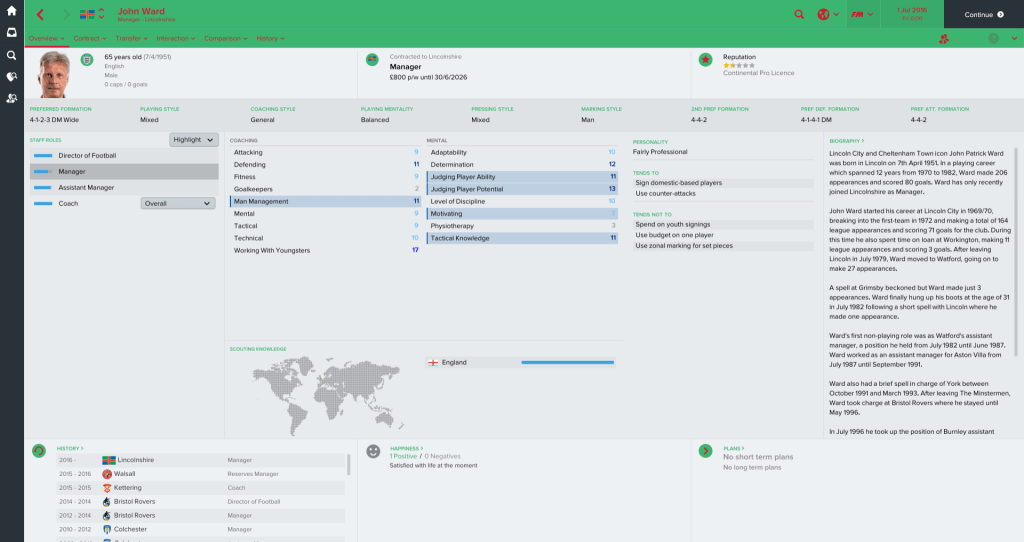1024x542 pixels.
Task: Select the Assistant Manager staff role
Action: click(123, 188)
